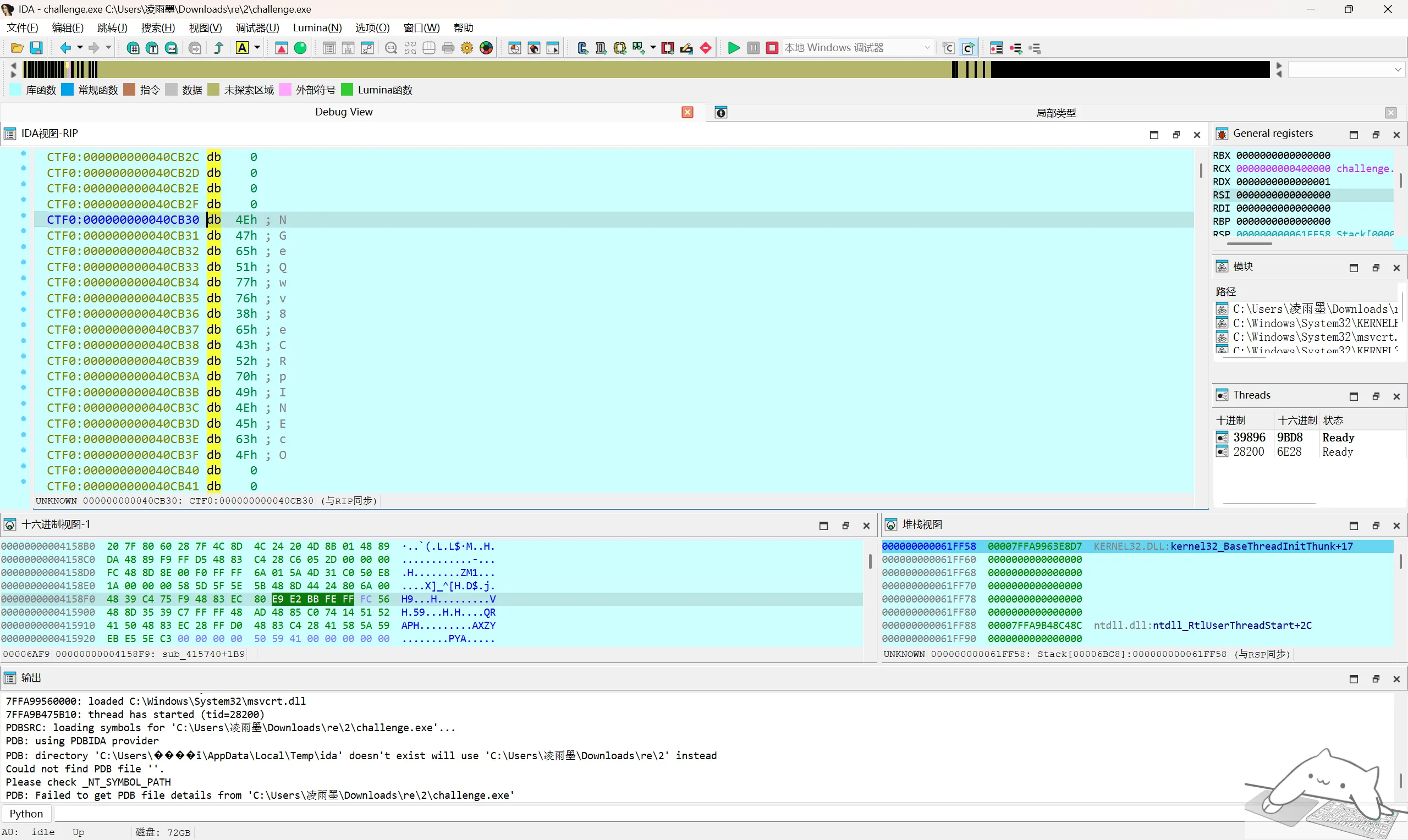This screenshot has height=840, width=1408.
Task: Click the red triangle search-down icon
Action: click(282, 48)
